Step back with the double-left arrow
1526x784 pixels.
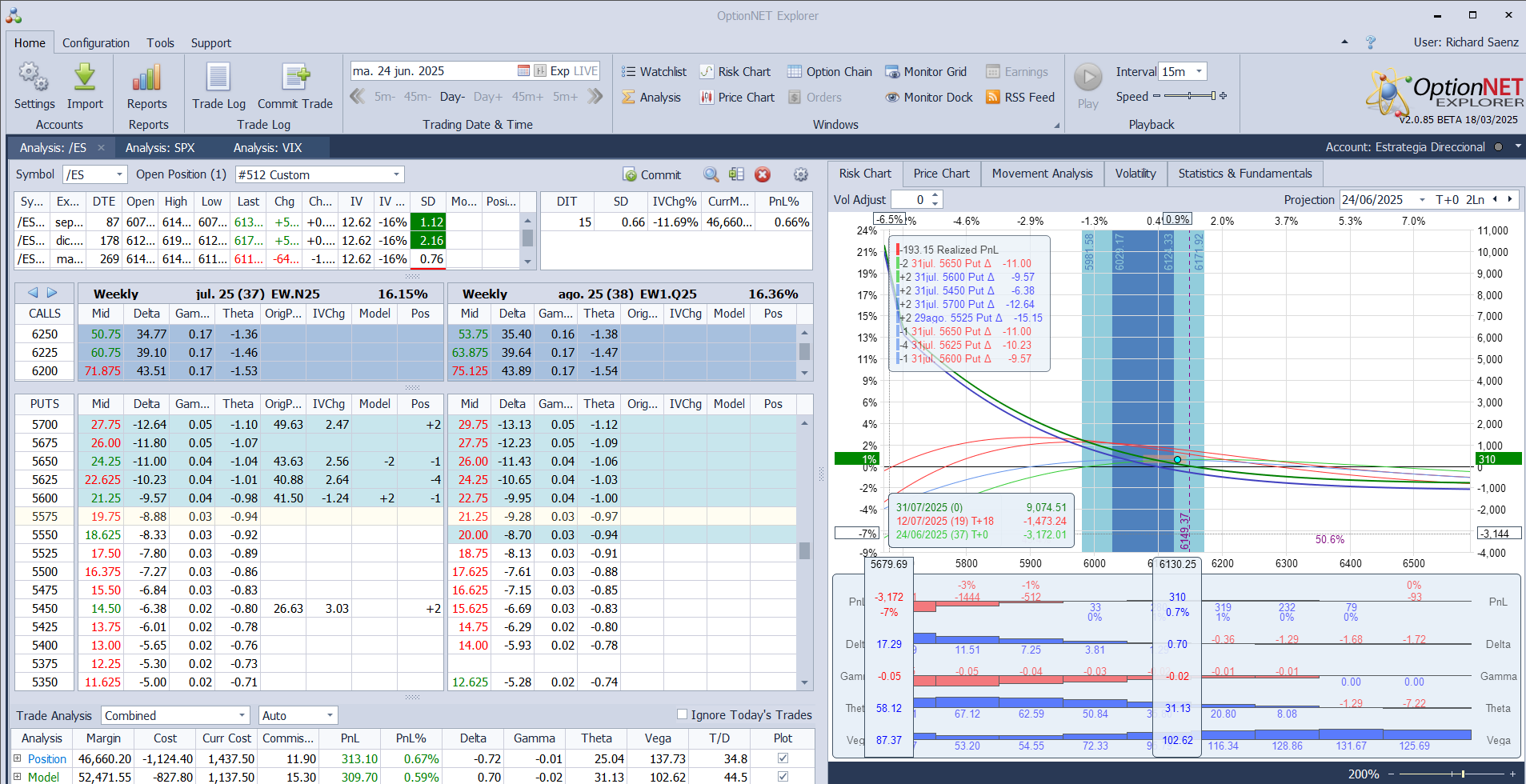click(x=358, y=97)
